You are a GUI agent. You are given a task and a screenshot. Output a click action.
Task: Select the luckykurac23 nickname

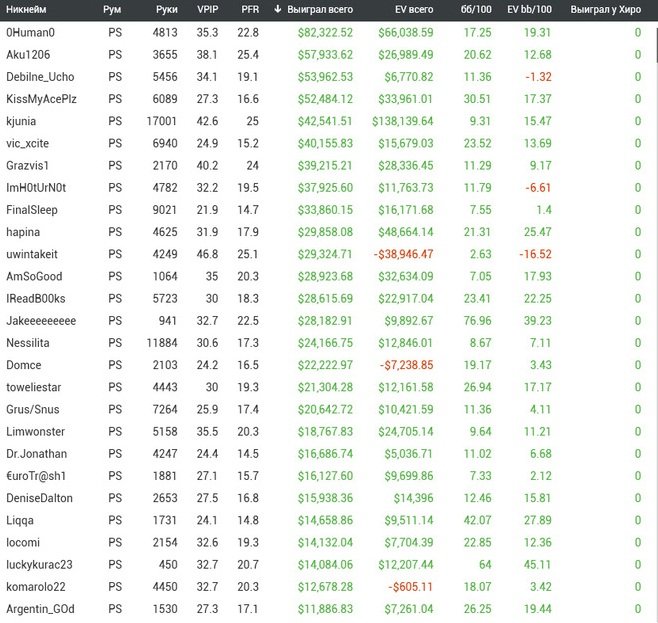point(40,565)
